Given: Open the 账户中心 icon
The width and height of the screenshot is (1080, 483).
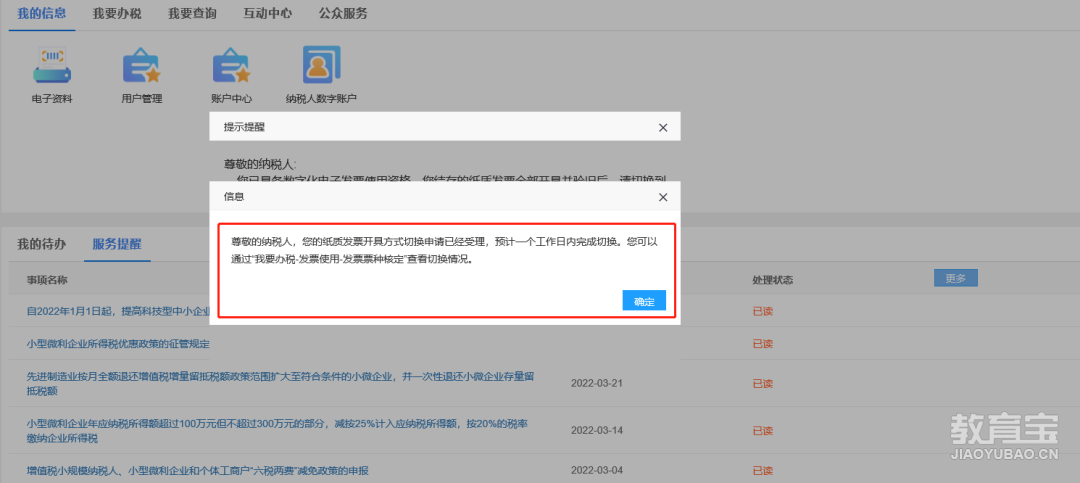Looking at the screenshot, I should (231, 74).
